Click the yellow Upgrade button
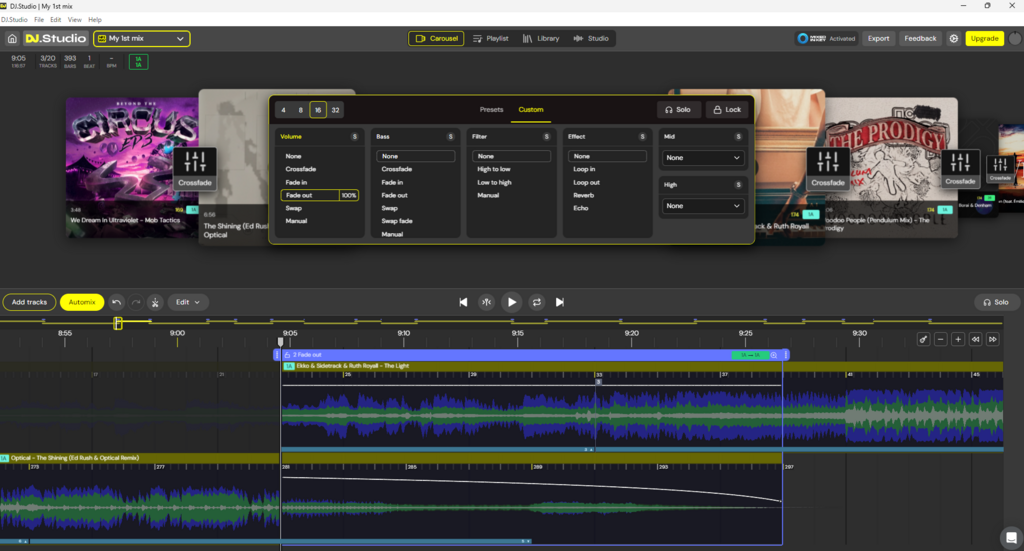The width and height of the screenshot is (1024, 551). [984, 39]
